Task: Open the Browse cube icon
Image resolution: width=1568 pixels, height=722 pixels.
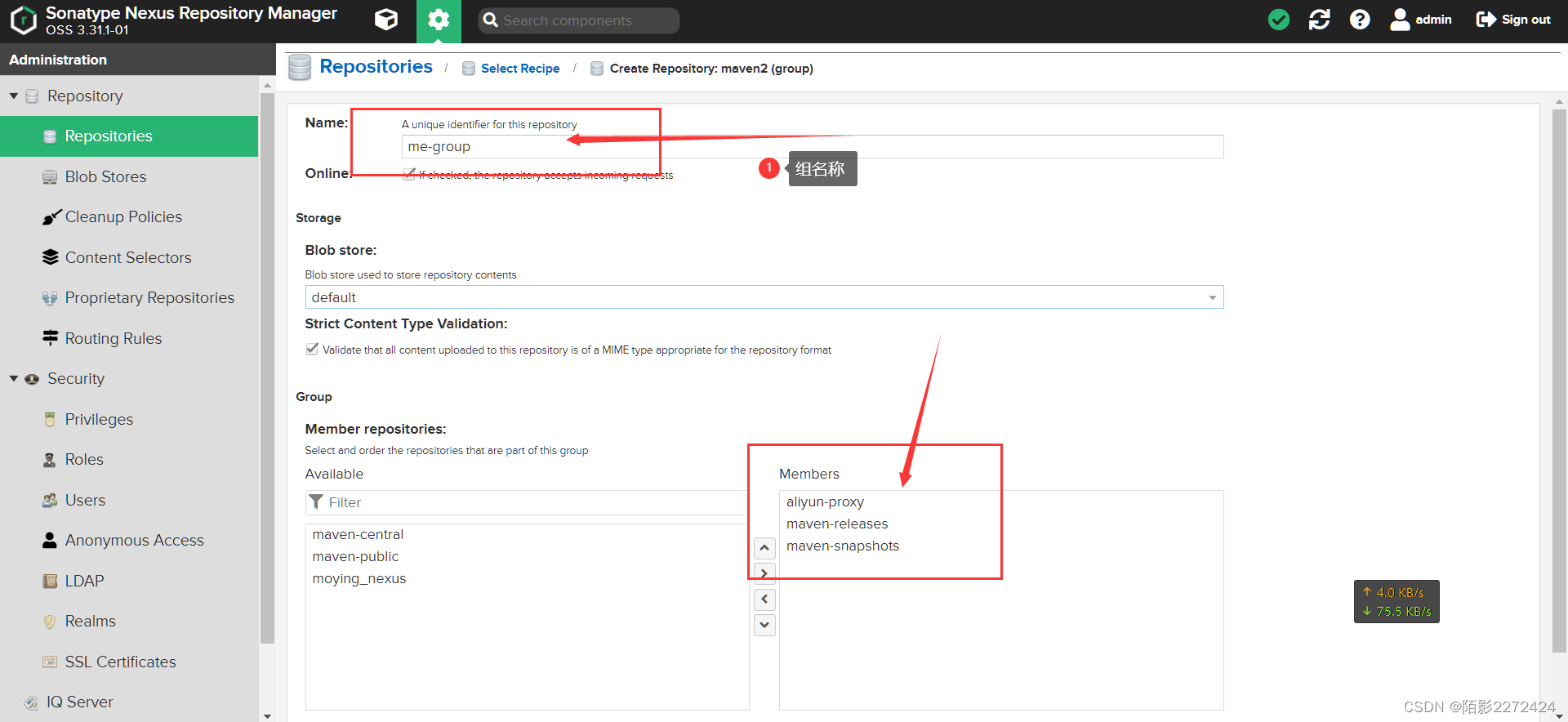Action: [x=386, y=20]
